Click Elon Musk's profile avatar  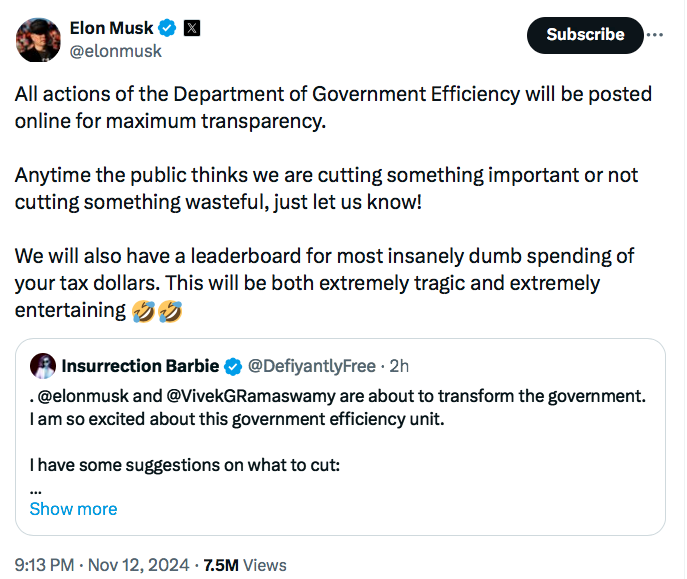pyautogui.click(x=38, y=40)
